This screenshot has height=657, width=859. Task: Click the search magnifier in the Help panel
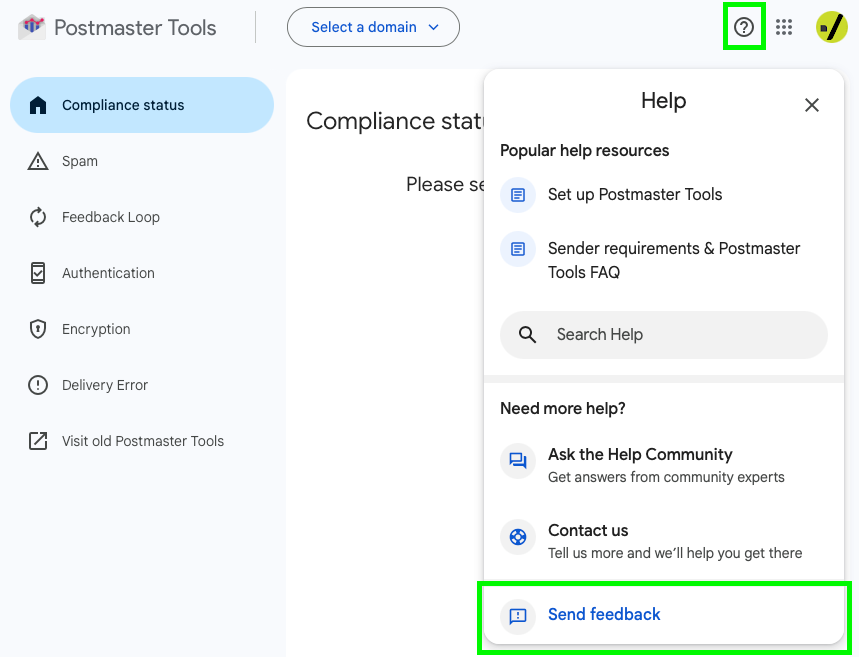[x=527, y=335]
